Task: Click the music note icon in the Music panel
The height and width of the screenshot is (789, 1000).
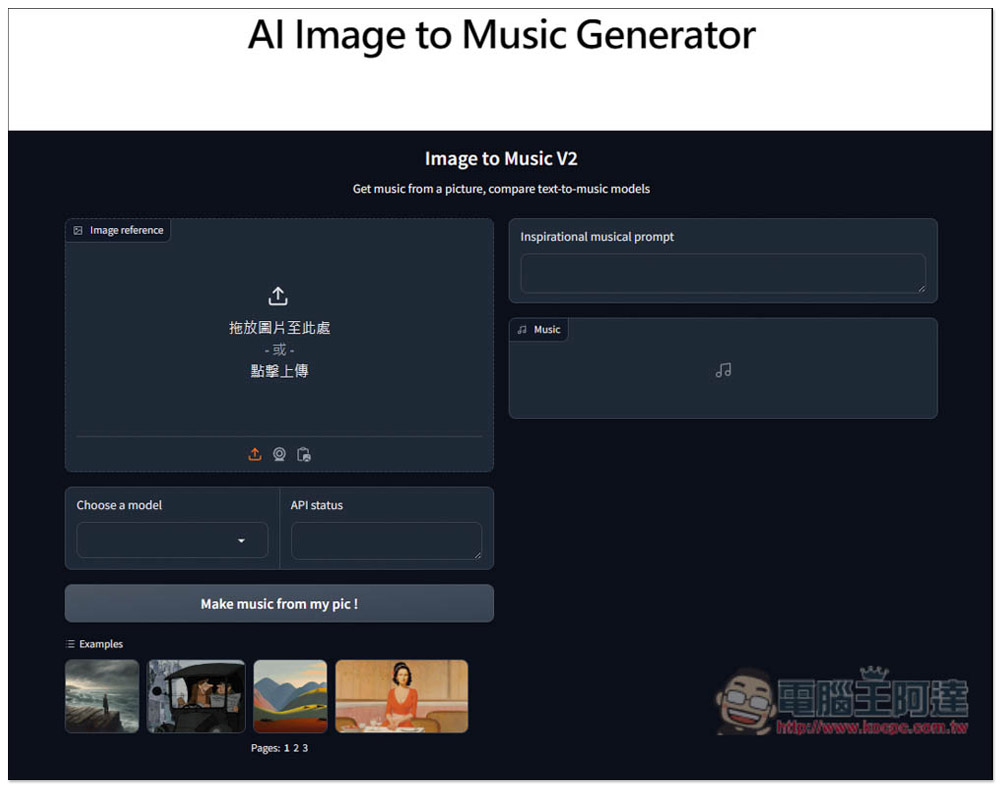Action: point(723,370)
